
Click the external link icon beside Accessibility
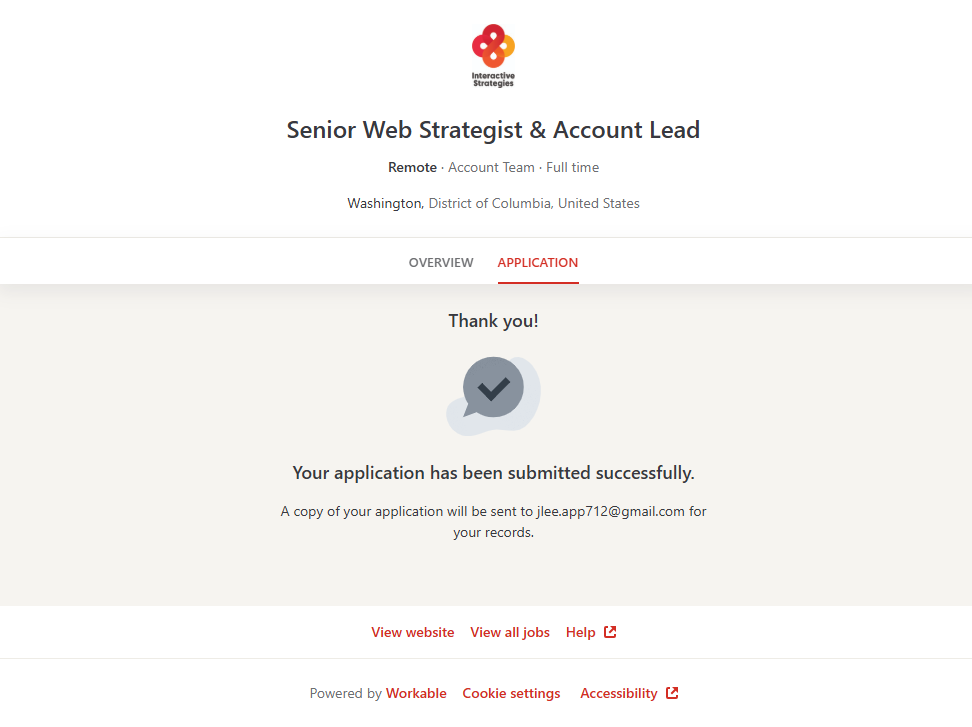(672, 693)
